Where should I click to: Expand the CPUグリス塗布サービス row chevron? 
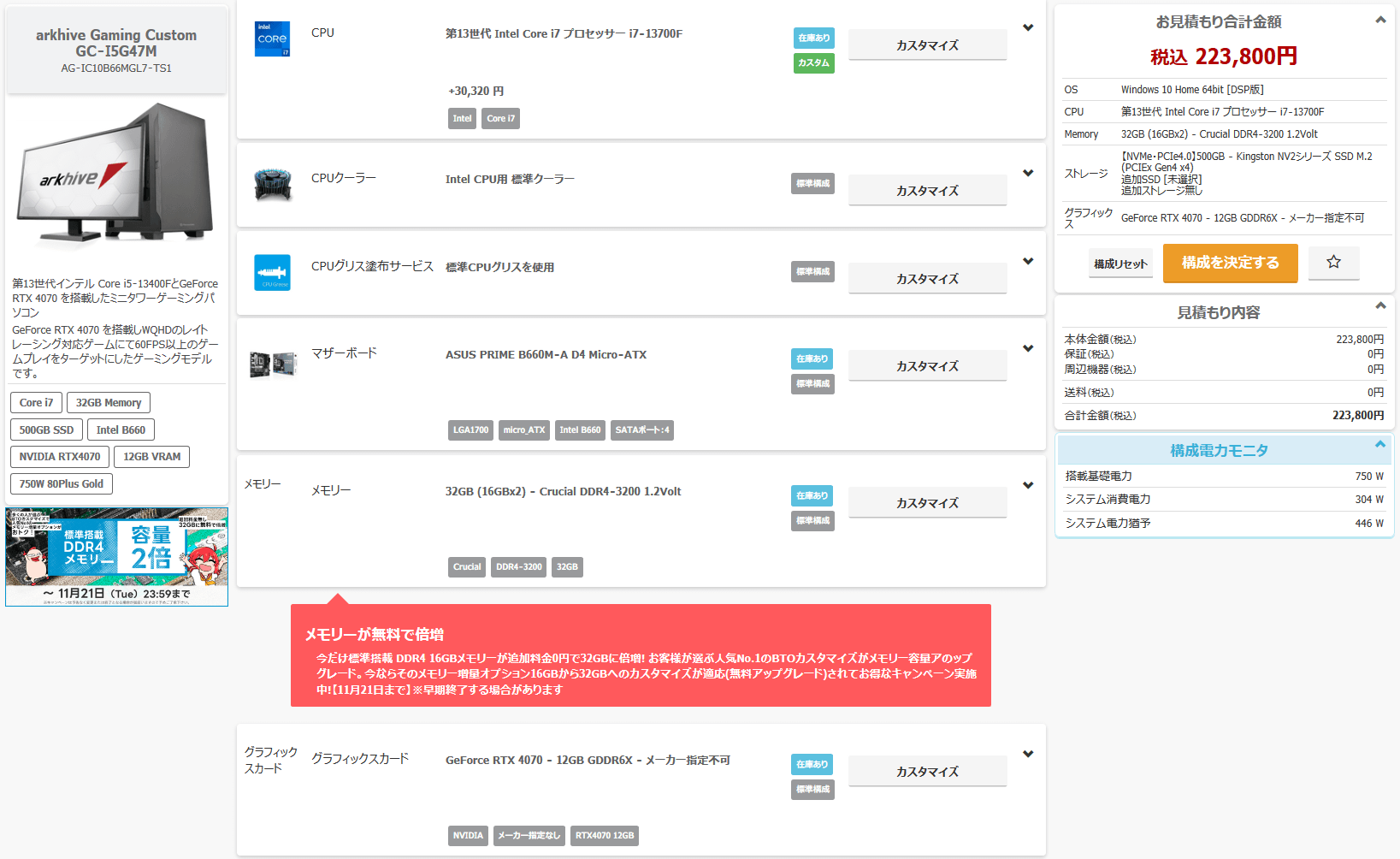1028,262
